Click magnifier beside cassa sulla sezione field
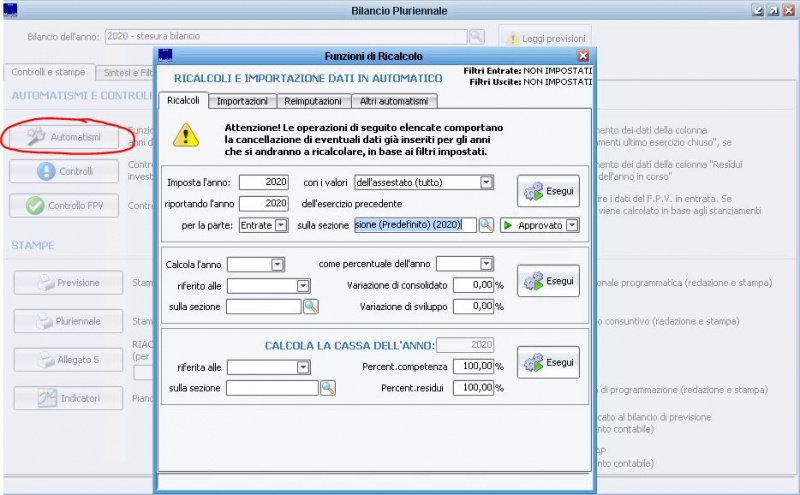 (x=327, y=387)
